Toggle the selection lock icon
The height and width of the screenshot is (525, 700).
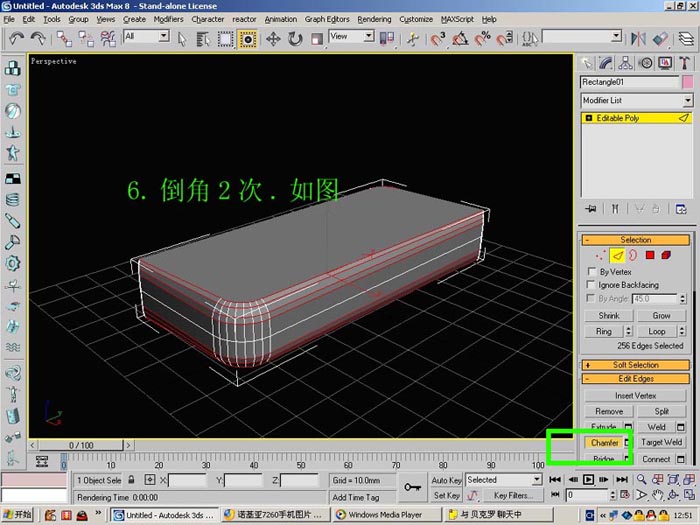(131, 480)
